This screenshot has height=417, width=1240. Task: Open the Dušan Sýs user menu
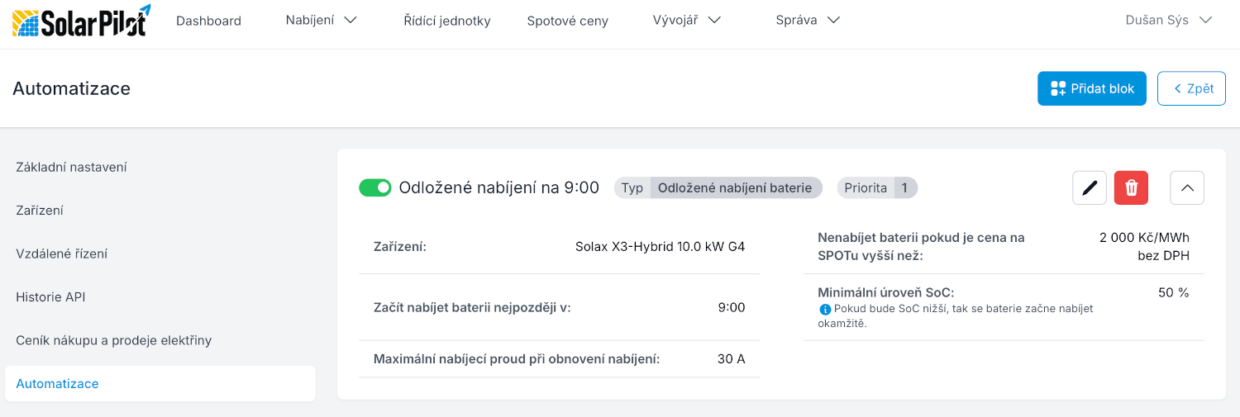[x=1168, y=20]
